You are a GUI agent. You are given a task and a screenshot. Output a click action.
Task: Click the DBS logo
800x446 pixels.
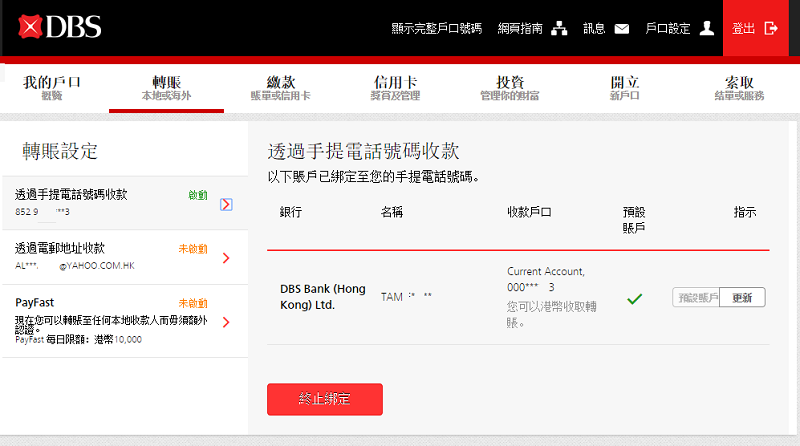pos(61,28)
